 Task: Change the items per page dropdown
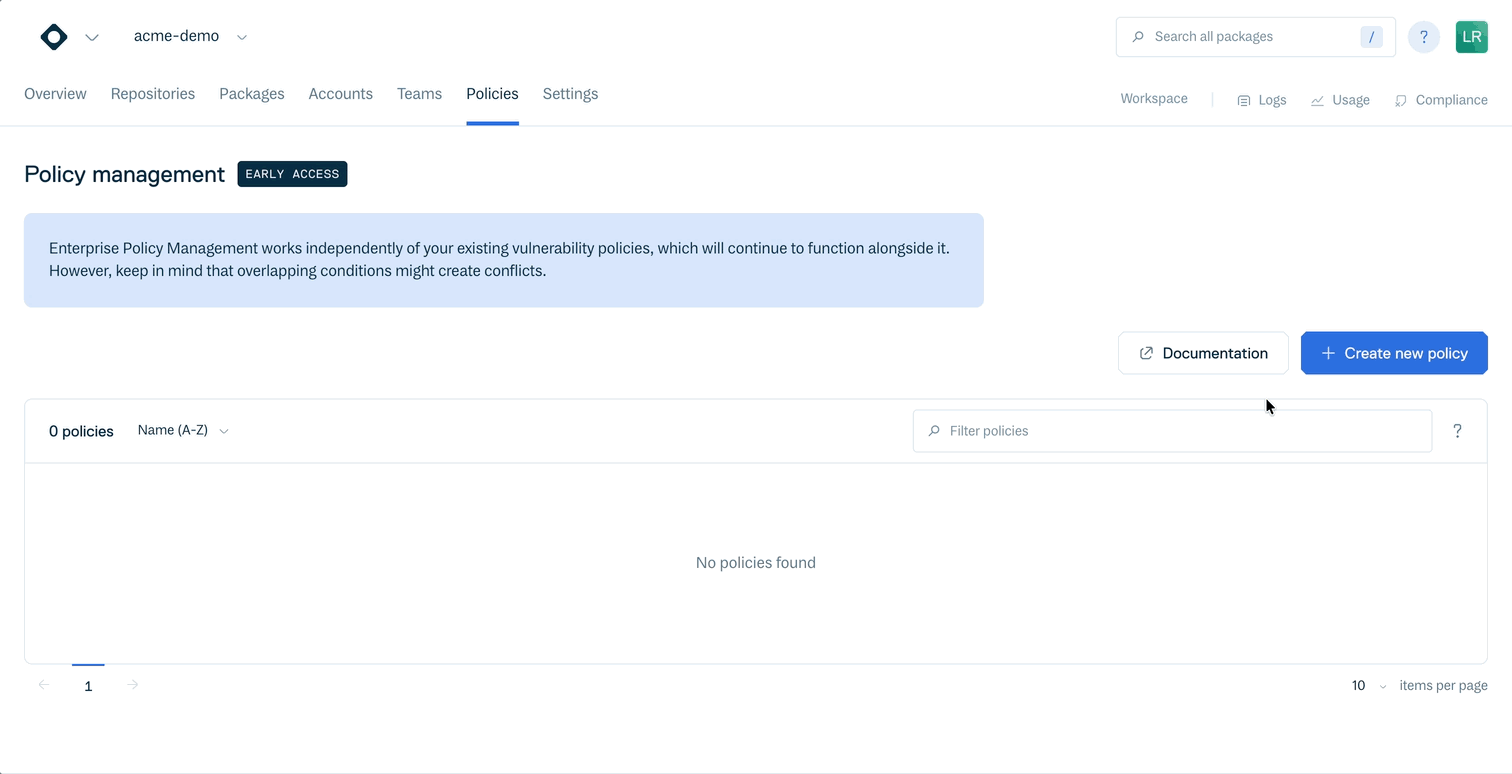pos(1365,685)
